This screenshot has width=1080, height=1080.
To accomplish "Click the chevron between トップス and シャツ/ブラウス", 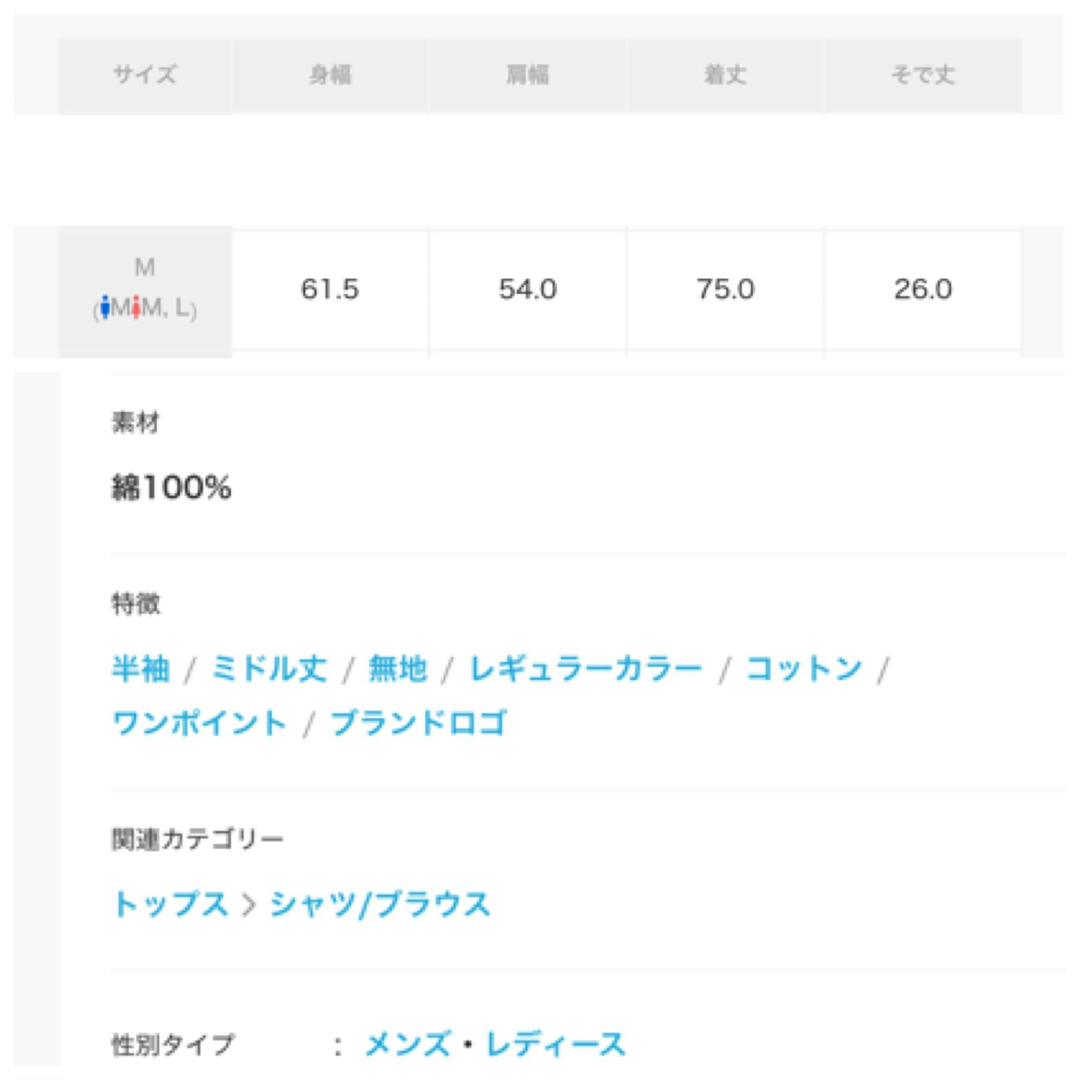I will tap(249, 904).
